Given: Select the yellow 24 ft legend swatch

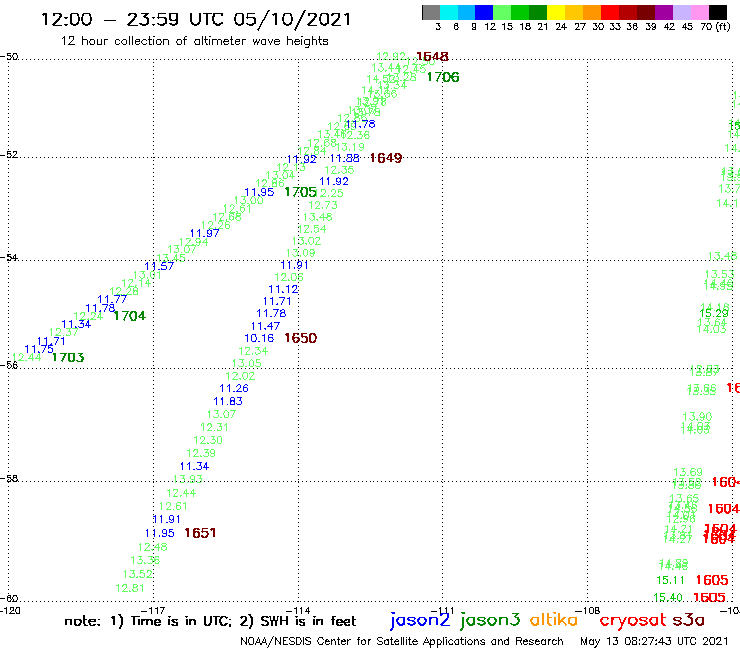Looking at the screenshot, I should 556,13.
